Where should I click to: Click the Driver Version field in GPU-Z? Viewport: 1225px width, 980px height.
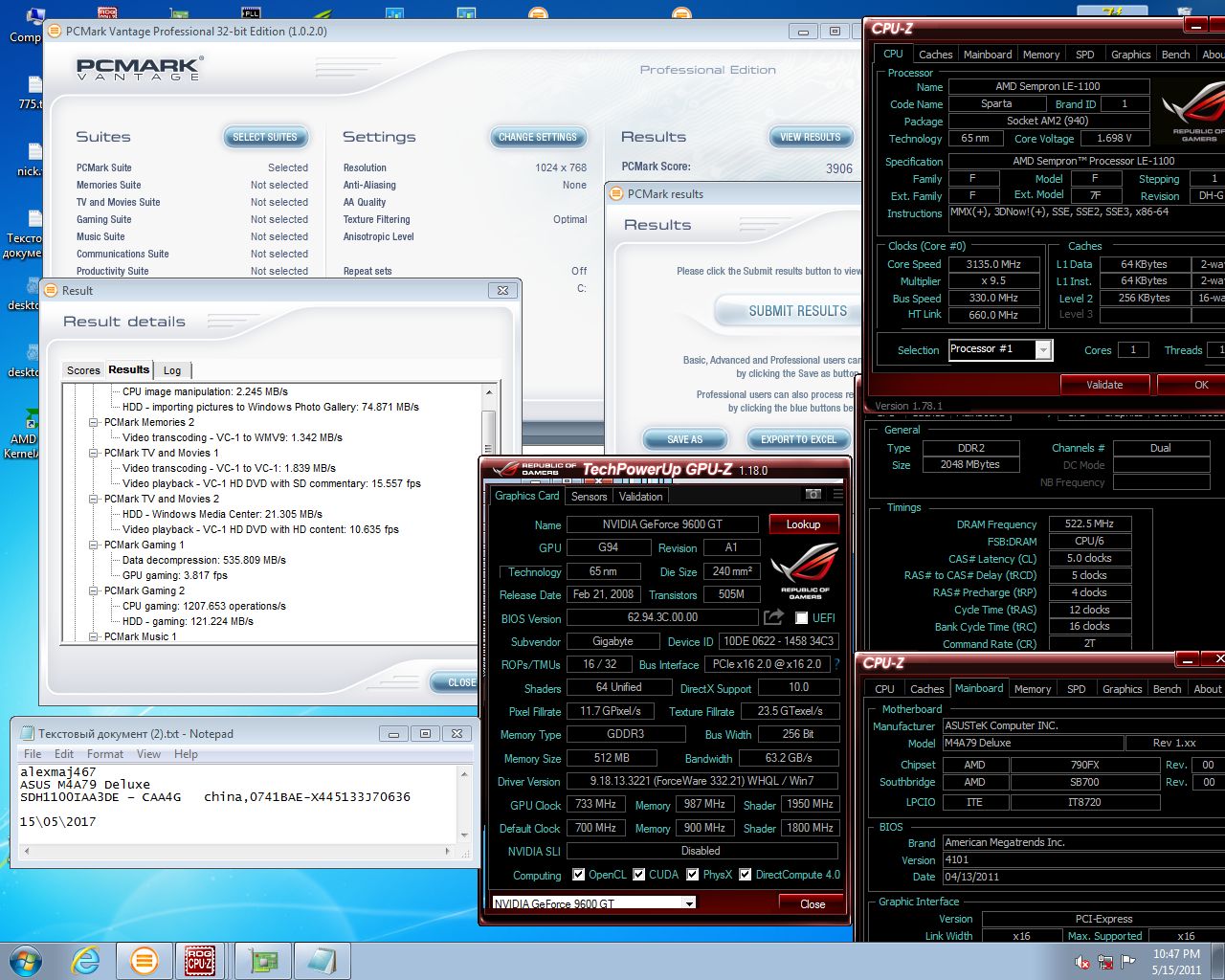pyautogui.click(x=702, y=781)
